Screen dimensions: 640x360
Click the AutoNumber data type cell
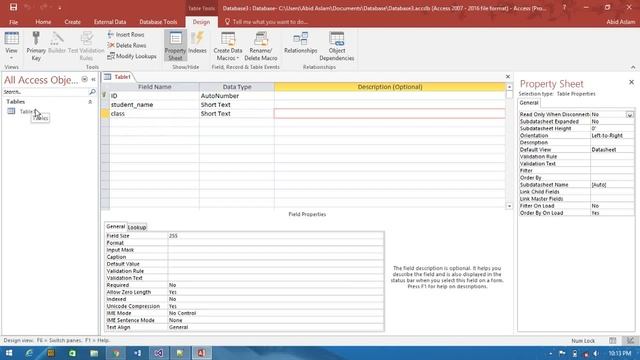pyautogui.click(x=237, y=96)
